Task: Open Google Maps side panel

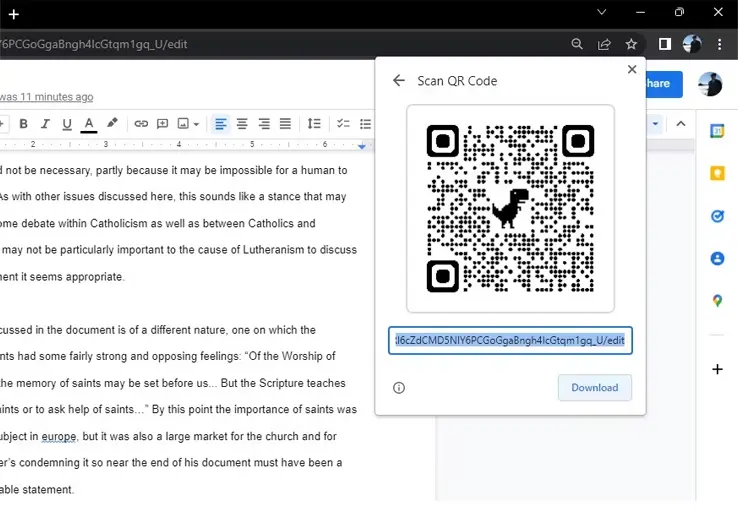Action: tap(717, 300)
